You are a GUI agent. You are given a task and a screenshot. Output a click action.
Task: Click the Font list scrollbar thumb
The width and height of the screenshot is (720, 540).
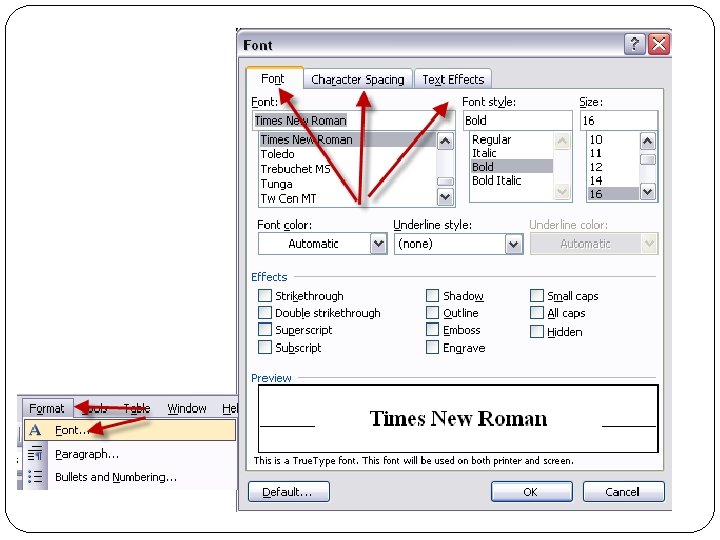pos(444,181)
